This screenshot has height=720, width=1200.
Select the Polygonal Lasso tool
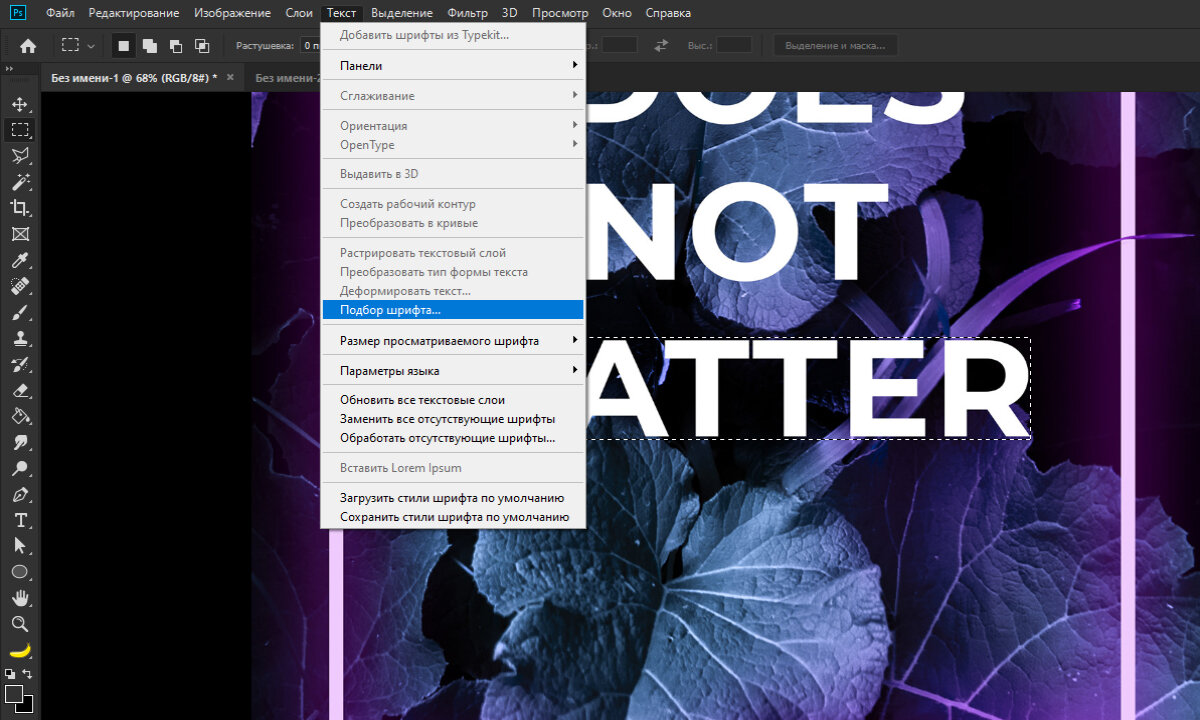pyautogui.click(x=19, y=156)
